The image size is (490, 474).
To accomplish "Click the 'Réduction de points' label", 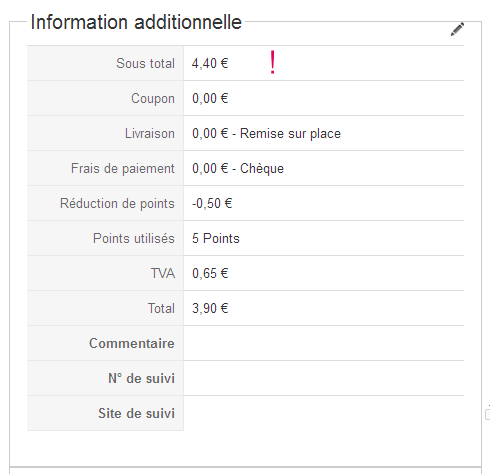I will pyautogui.click(x=117, y=203).
